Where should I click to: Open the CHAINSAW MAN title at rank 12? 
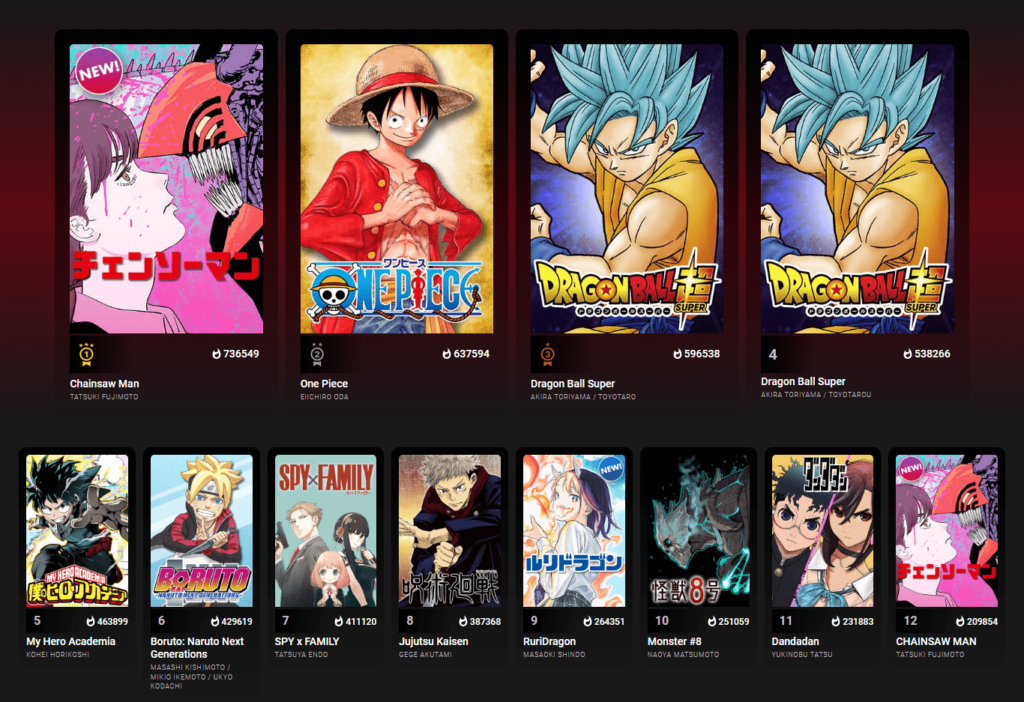[936, 641]
